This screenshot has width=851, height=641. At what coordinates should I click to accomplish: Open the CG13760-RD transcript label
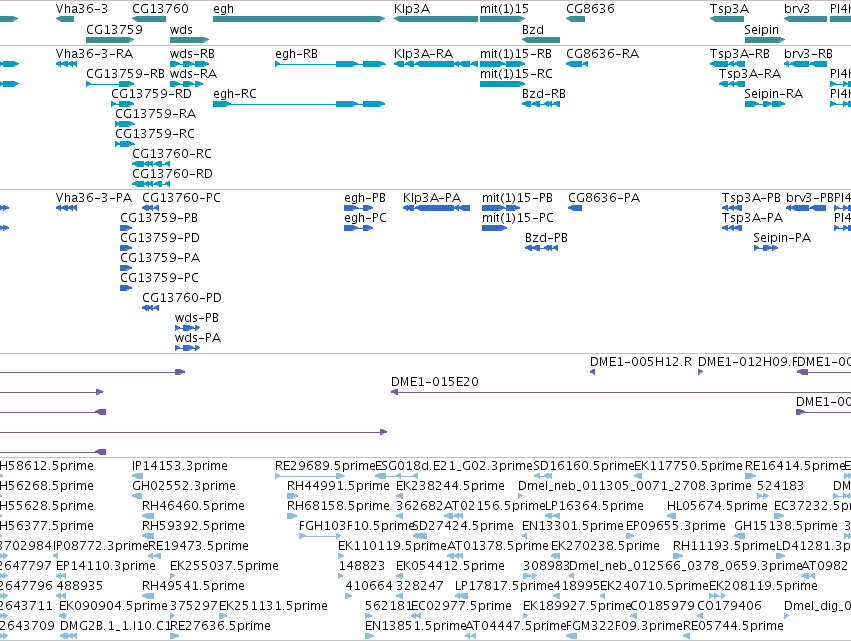click(172, 174)
